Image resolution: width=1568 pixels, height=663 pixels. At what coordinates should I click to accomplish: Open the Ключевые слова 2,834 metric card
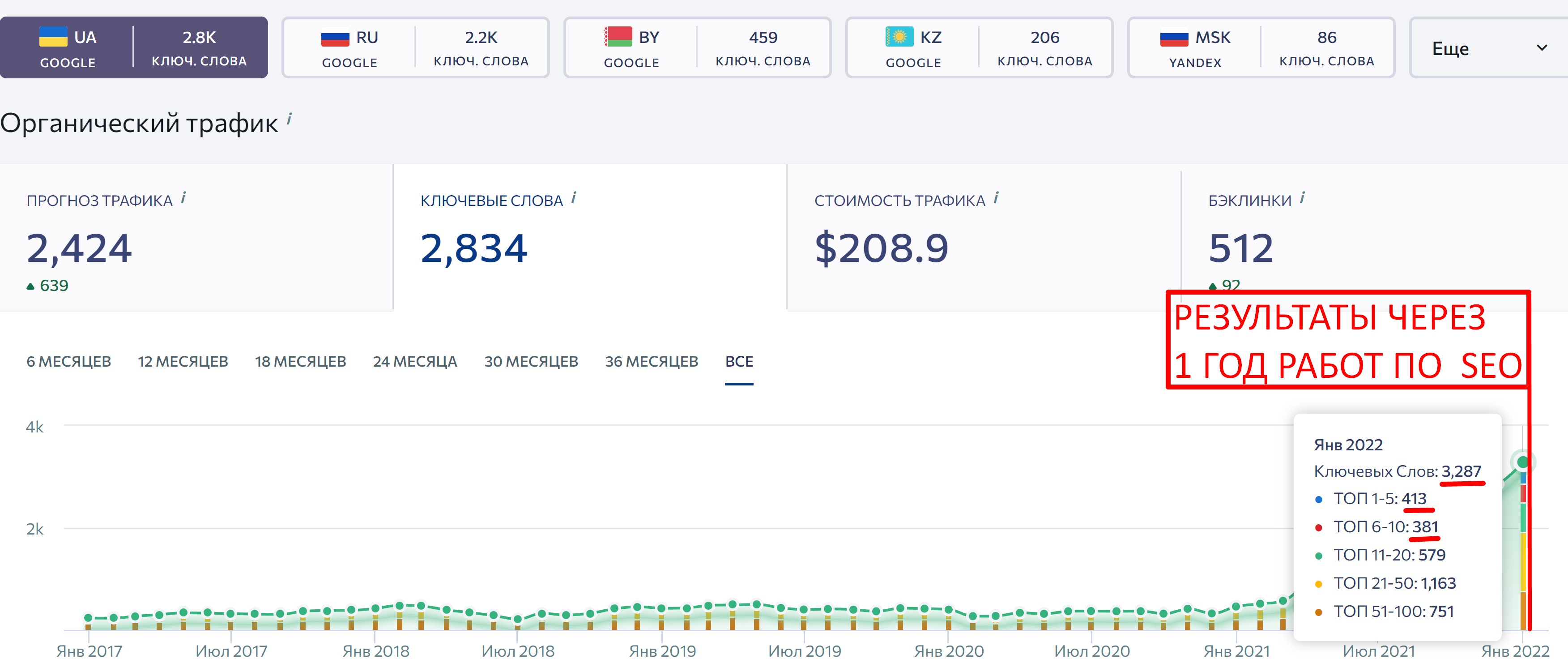tap(590, 237)
